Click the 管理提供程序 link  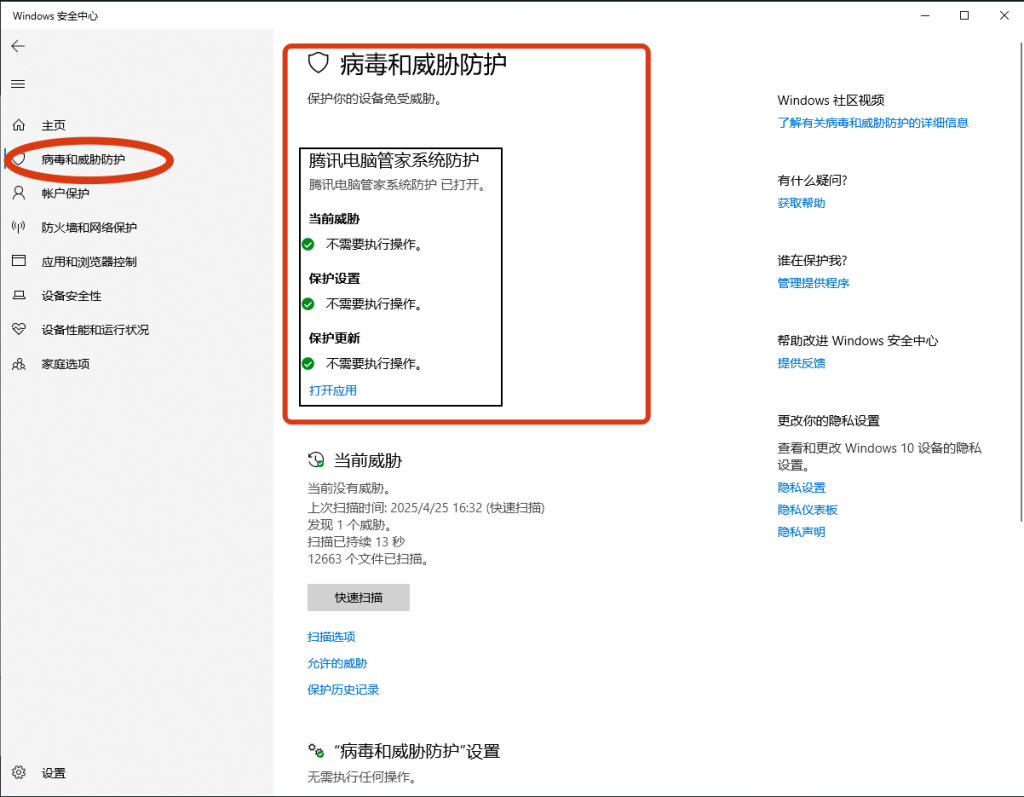pos(813,282)
